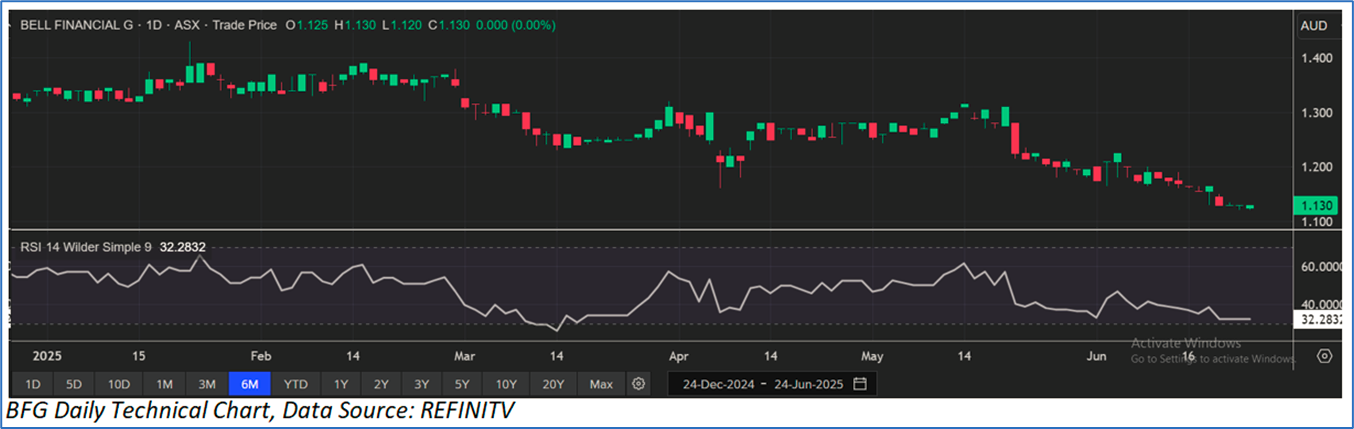Click the AUD currency label
The image size is (1354, 429).
click(x=1312, y=26)
